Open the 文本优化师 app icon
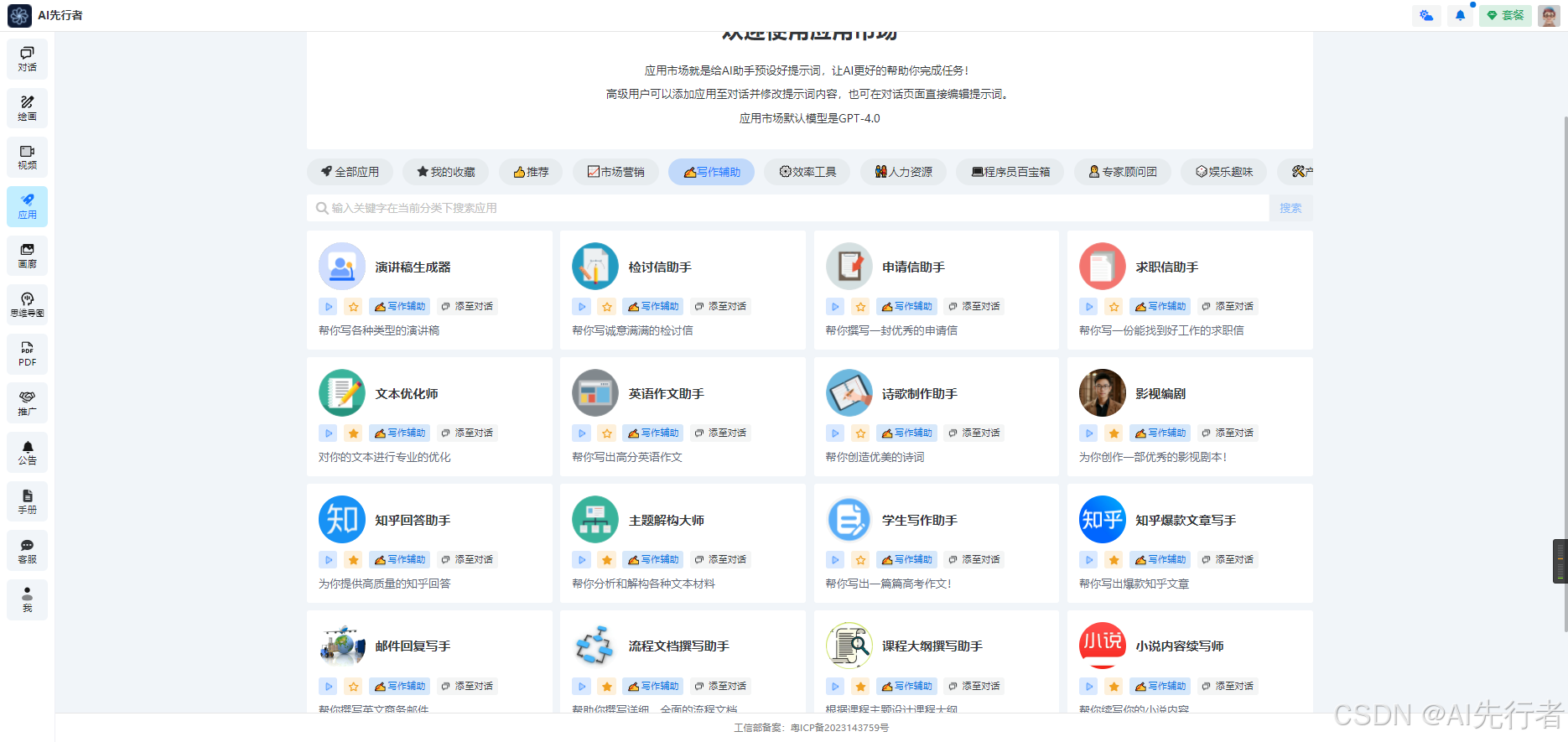 pos(342,393)
